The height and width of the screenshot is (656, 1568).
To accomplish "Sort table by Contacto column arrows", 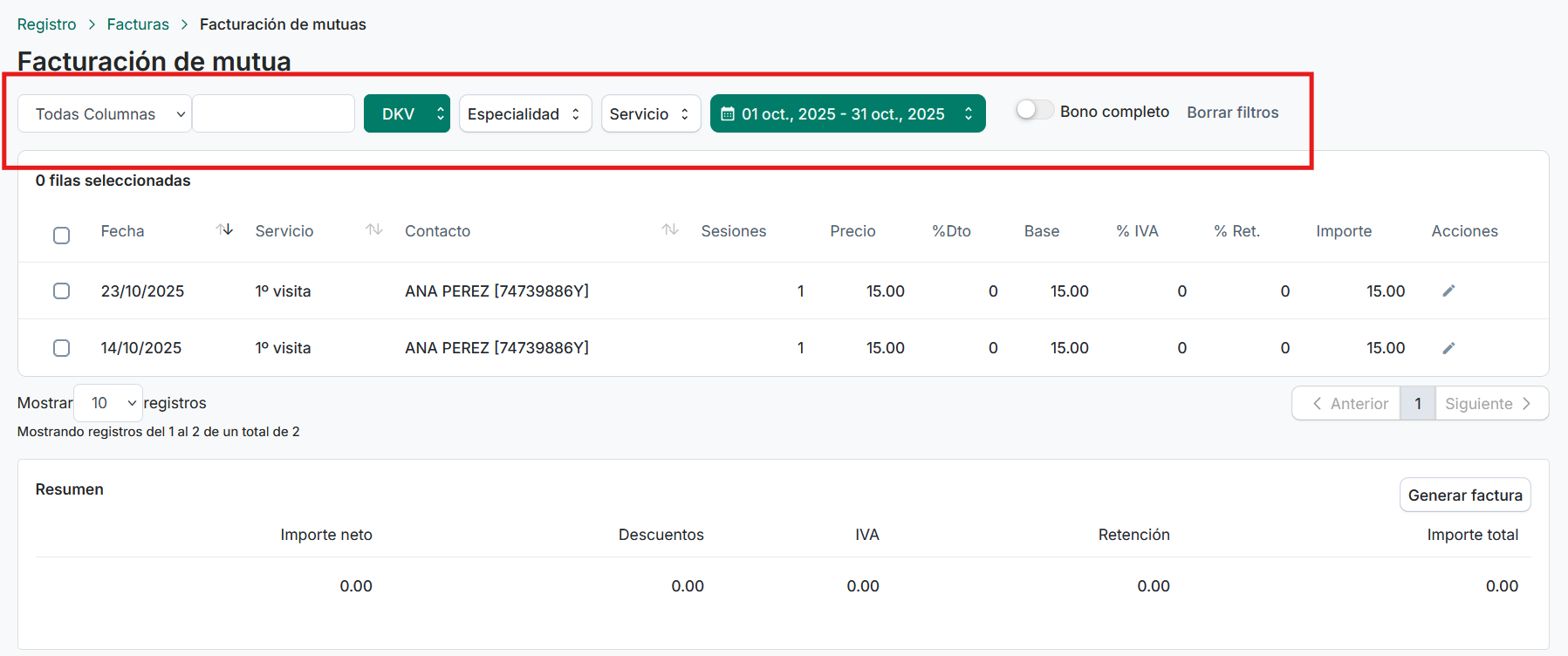I will 669,230.
